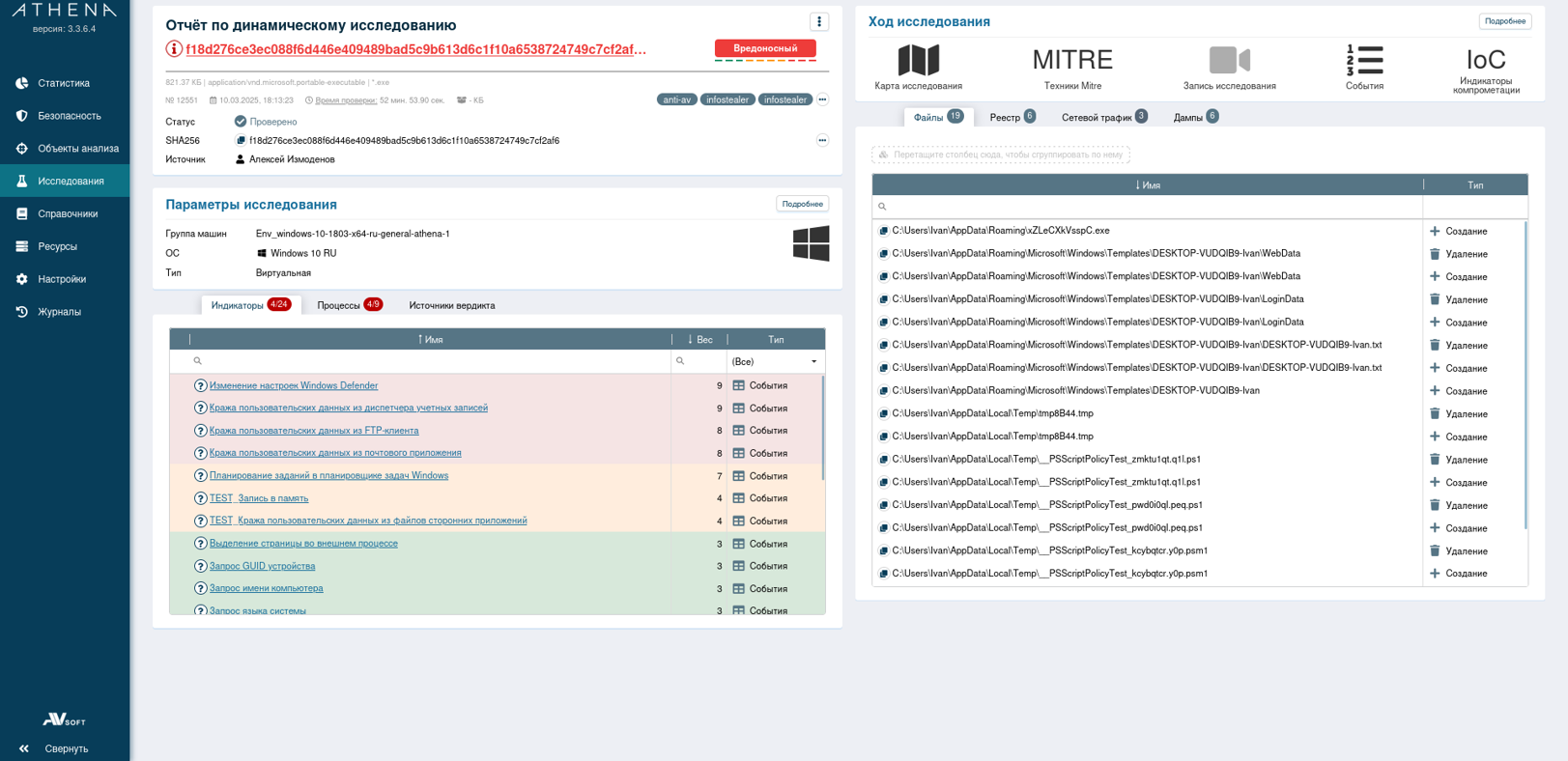The height and width of the screenshot is (761, 1568).
Task: Click Подробнее in Параметры исследования
Action: [802, 204]
